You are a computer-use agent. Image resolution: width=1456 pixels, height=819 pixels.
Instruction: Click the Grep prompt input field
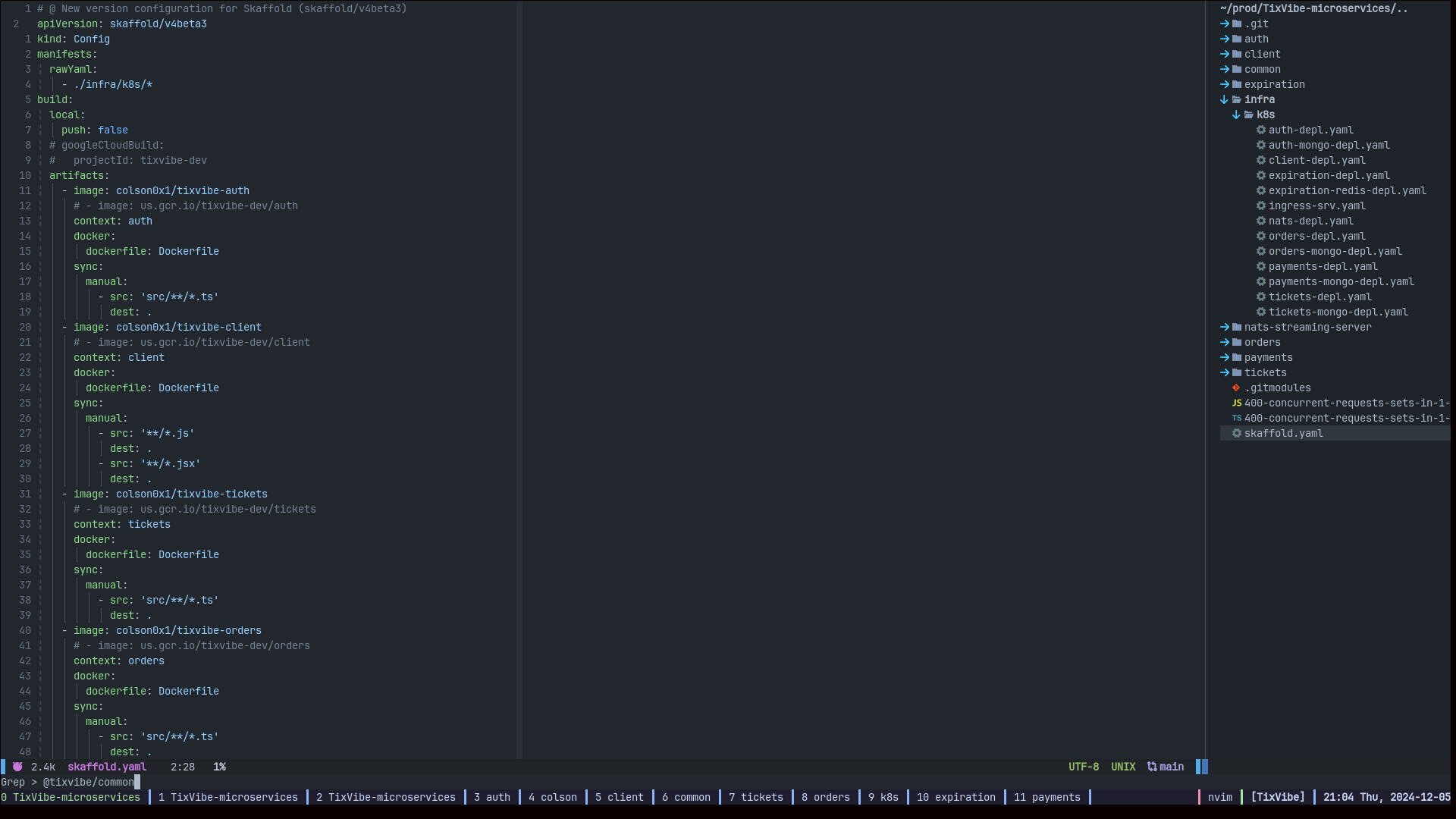coord(89,782)
